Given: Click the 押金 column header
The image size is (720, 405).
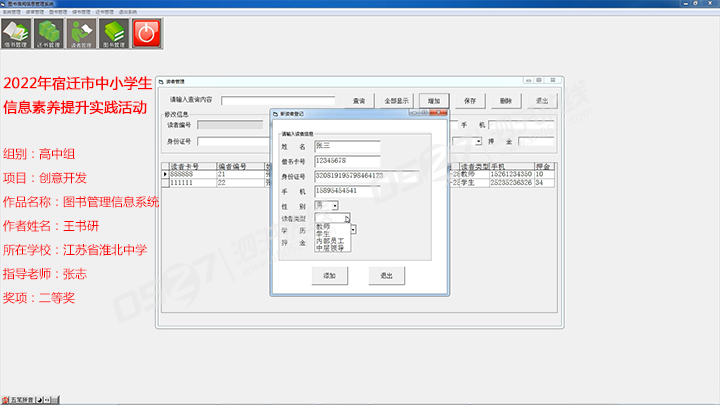Looking at the screenshot, I should [x=544, y=166].
